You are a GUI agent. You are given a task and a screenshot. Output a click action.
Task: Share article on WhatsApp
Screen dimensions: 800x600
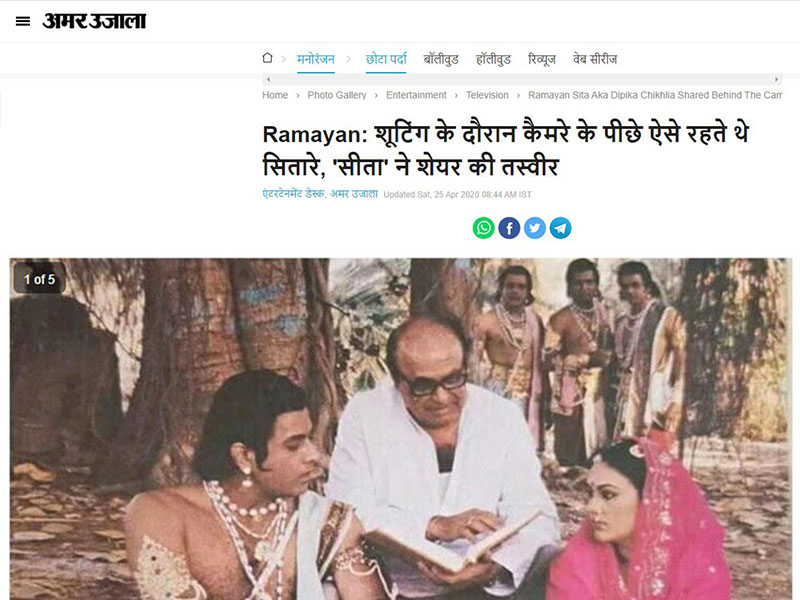[483, 228]
